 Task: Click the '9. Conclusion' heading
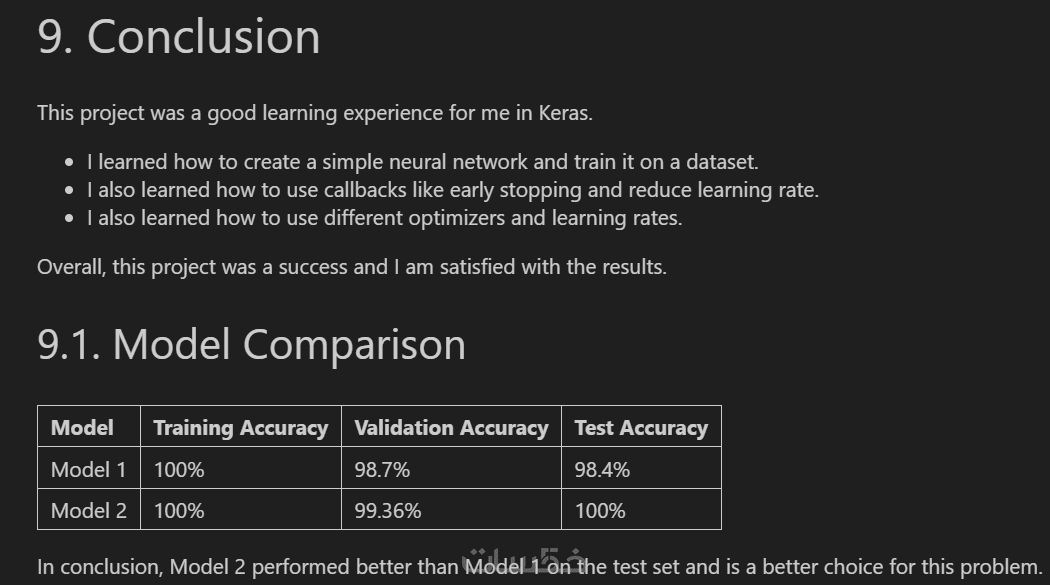pyautogui.click(x=179, y=37)
